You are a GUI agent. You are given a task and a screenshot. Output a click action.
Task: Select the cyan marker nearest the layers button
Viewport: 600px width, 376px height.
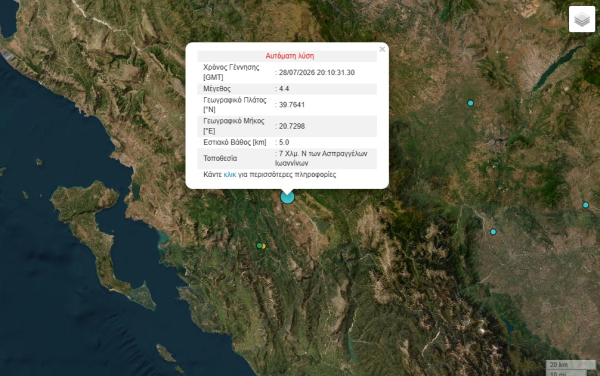[471, 103]
